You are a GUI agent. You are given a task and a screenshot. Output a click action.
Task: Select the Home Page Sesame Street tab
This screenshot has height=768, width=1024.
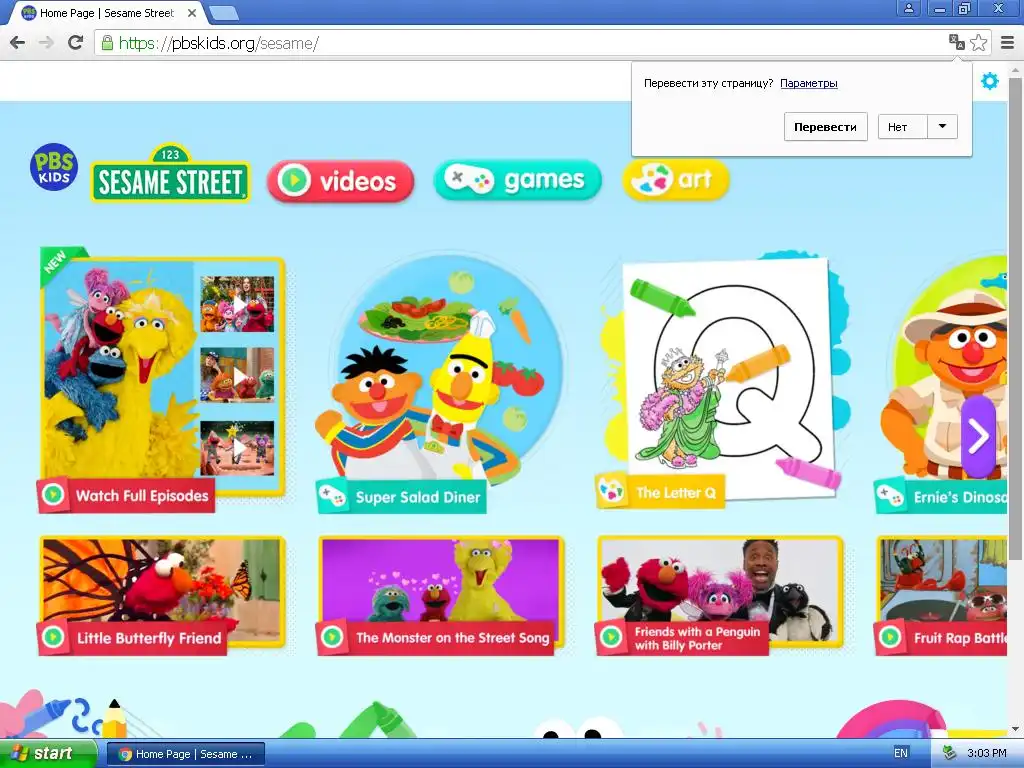pos(108,12)
